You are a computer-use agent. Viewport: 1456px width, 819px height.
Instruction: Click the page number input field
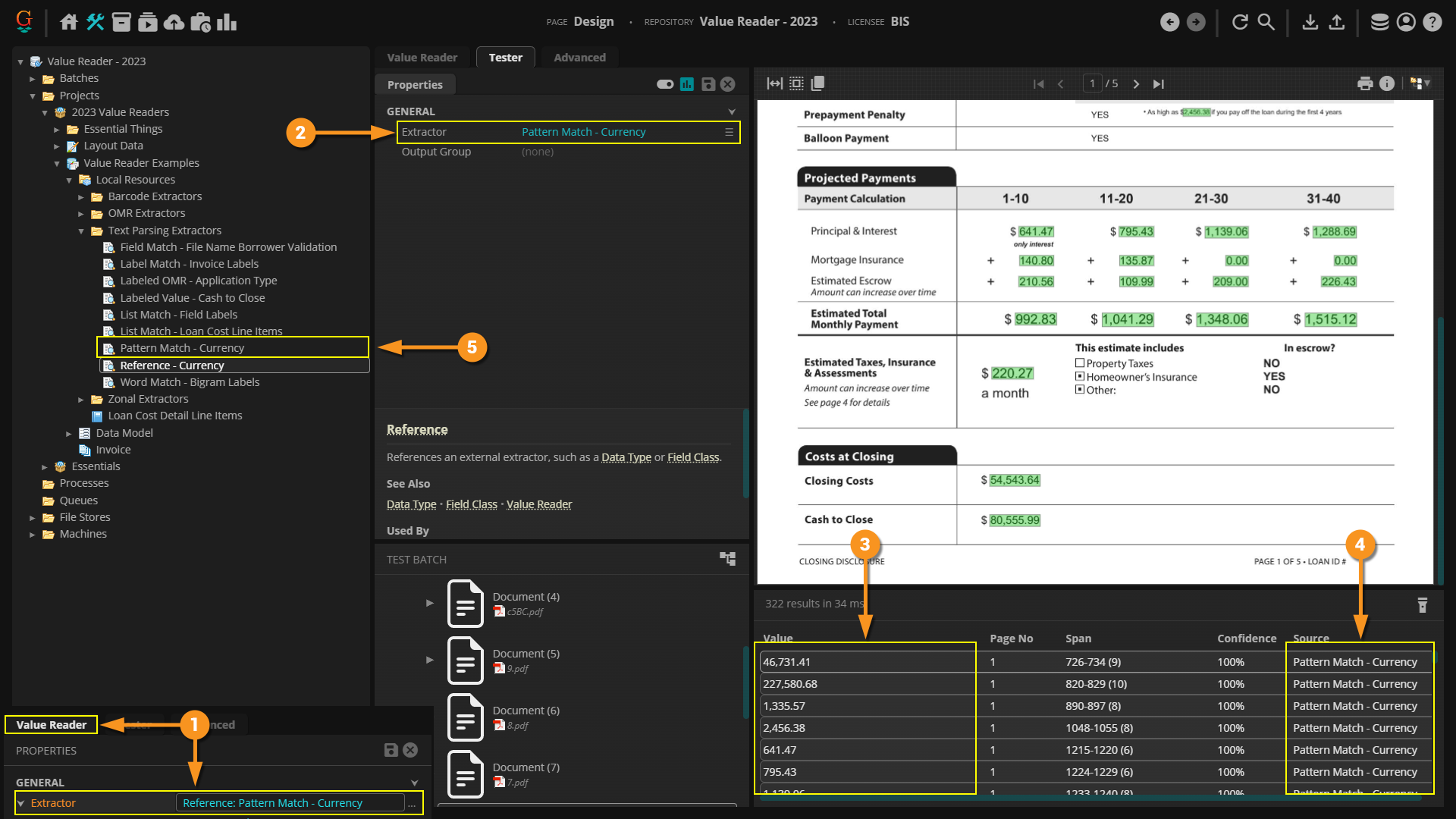pos(1092,83)
